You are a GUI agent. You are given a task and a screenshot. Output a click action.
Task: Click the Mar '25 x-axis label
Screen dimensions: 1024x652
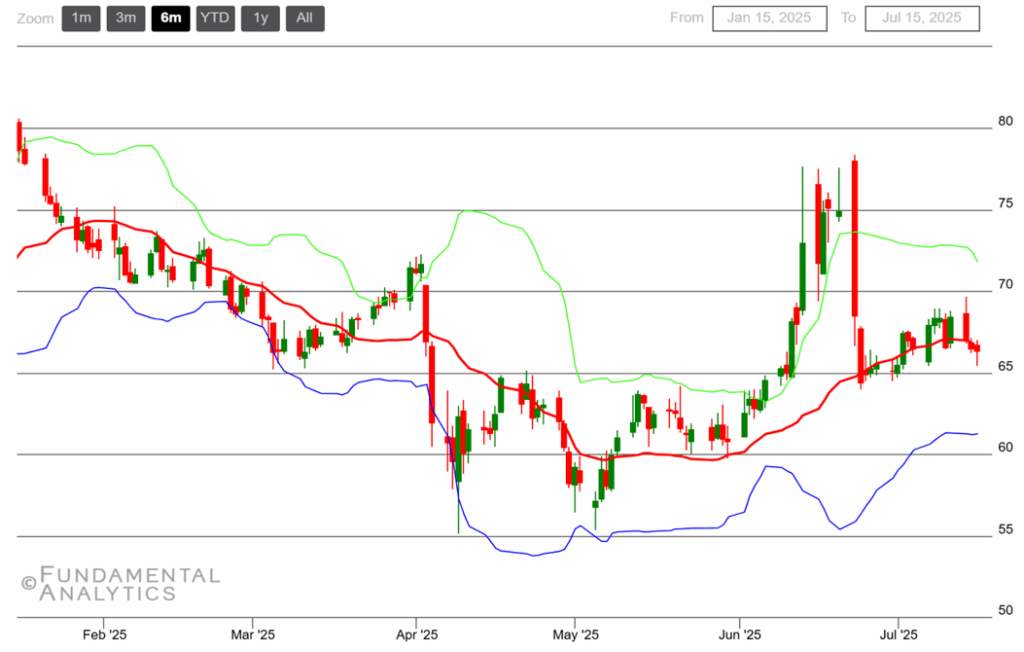tap(253, 634)
